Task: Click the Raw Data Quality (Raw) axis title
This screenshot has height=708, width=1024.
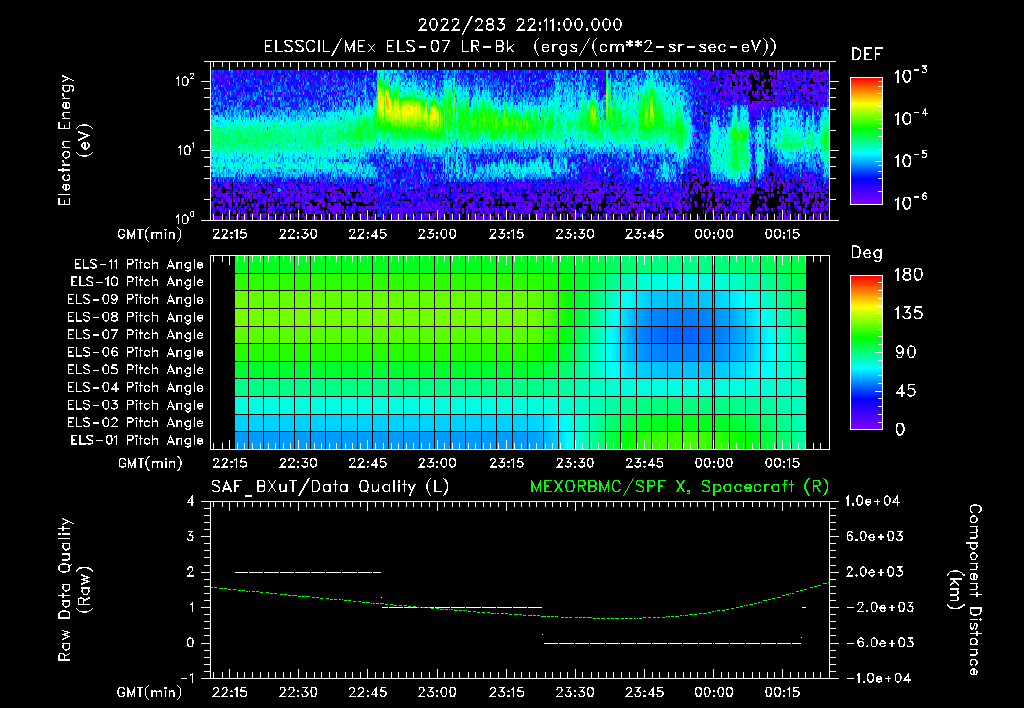Action: point(74,589)
